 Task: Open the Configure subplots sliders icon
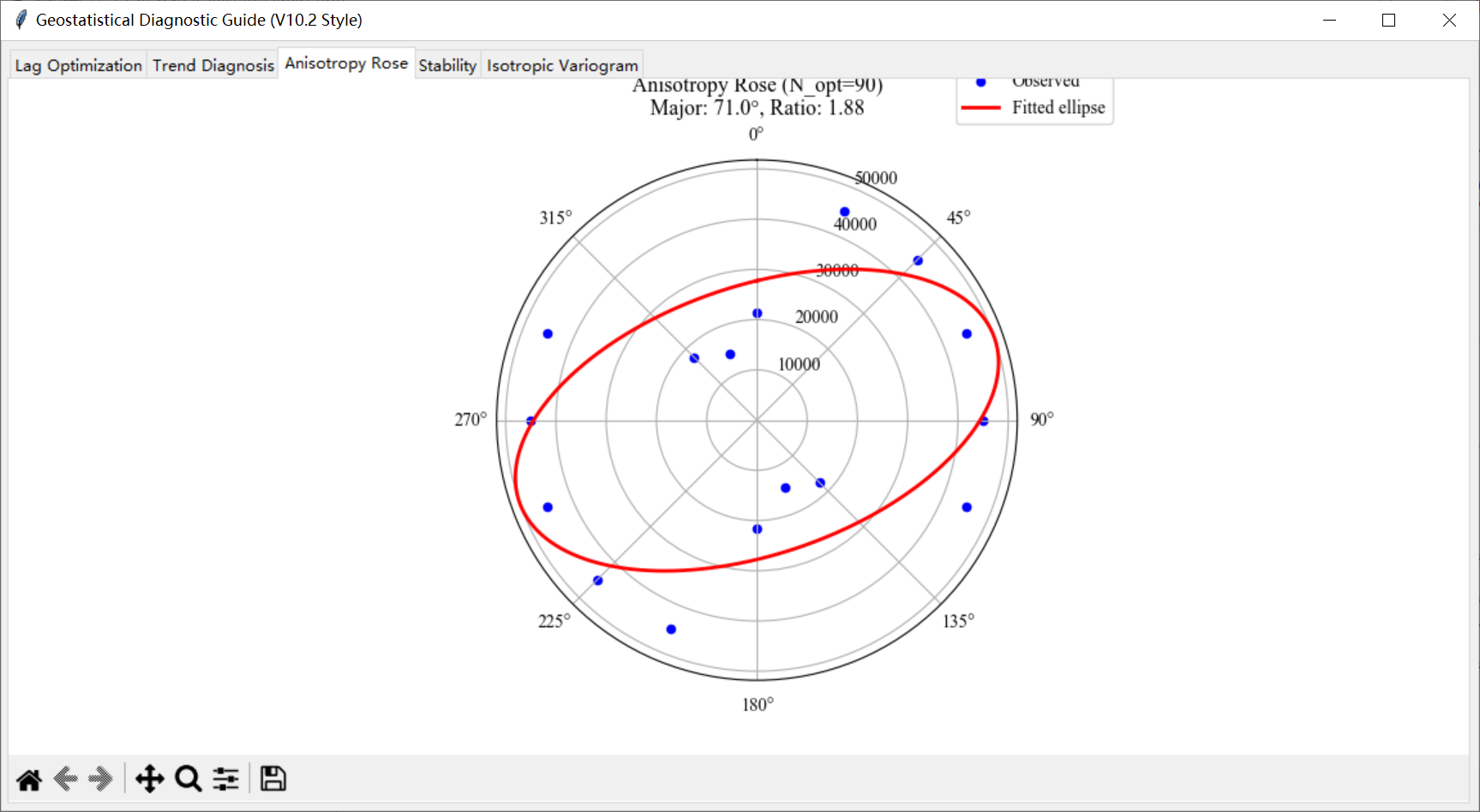(226, 779)
